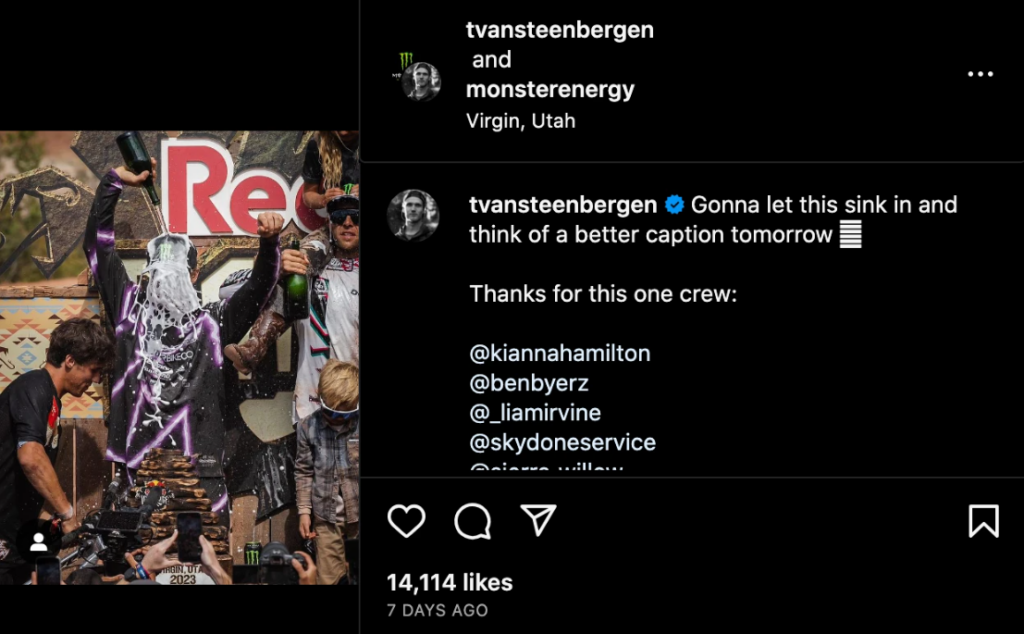
Task: Open the @_liamirvine mention
Action: point(535,412)
